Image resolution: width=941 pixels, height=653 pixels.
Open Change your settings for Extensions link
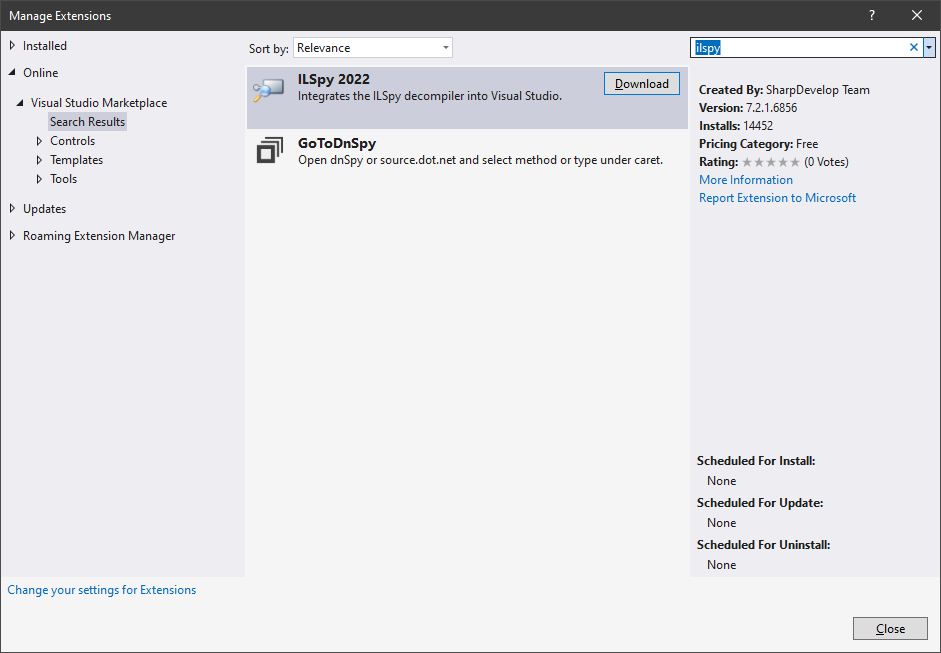101,590
